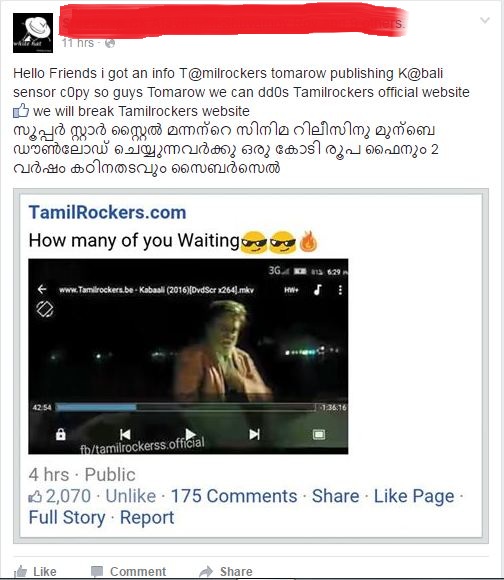Click the globe public audience icon
This screenshot has height=580, width=504.
point(110,43)
